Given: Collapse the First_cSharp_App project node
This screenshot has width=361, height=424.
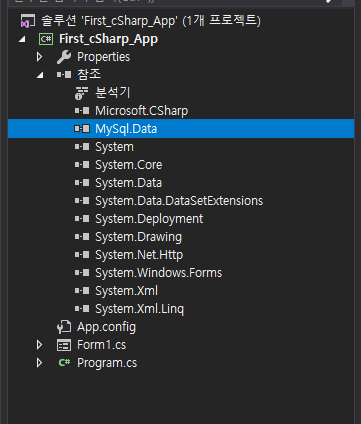Looking at the screenshot, I should coord(22,40).
